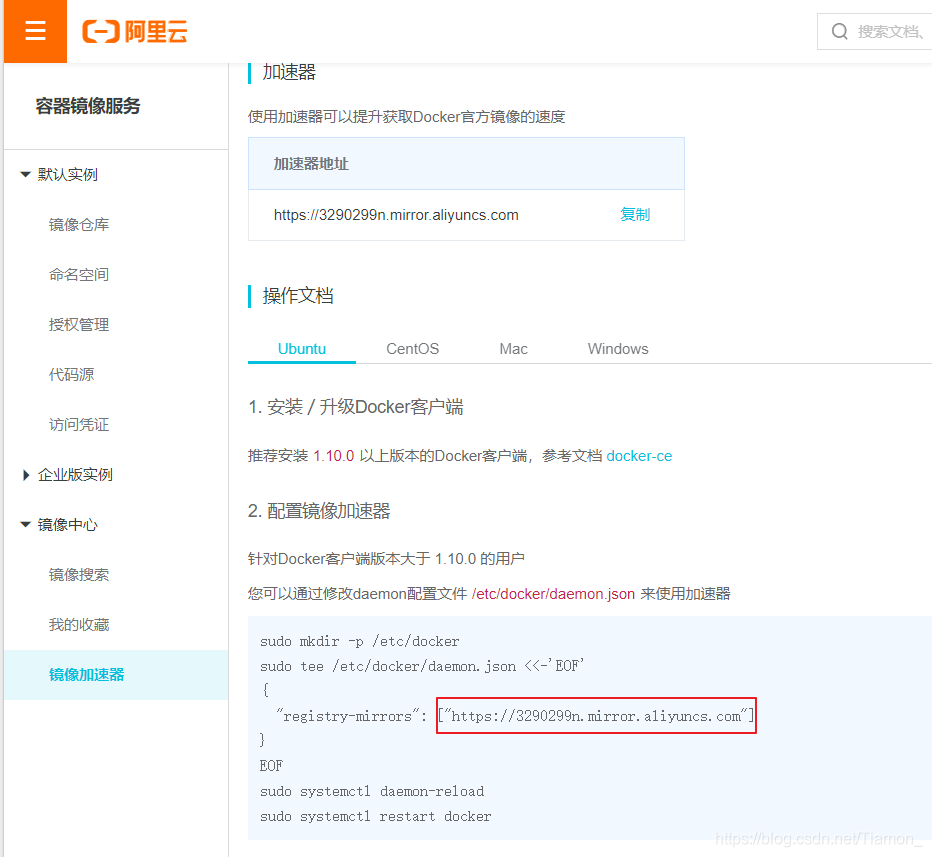Collapse the 镜像中心 section arrow
The width and height of the screenshot is (932, 857).
point(25,525)
